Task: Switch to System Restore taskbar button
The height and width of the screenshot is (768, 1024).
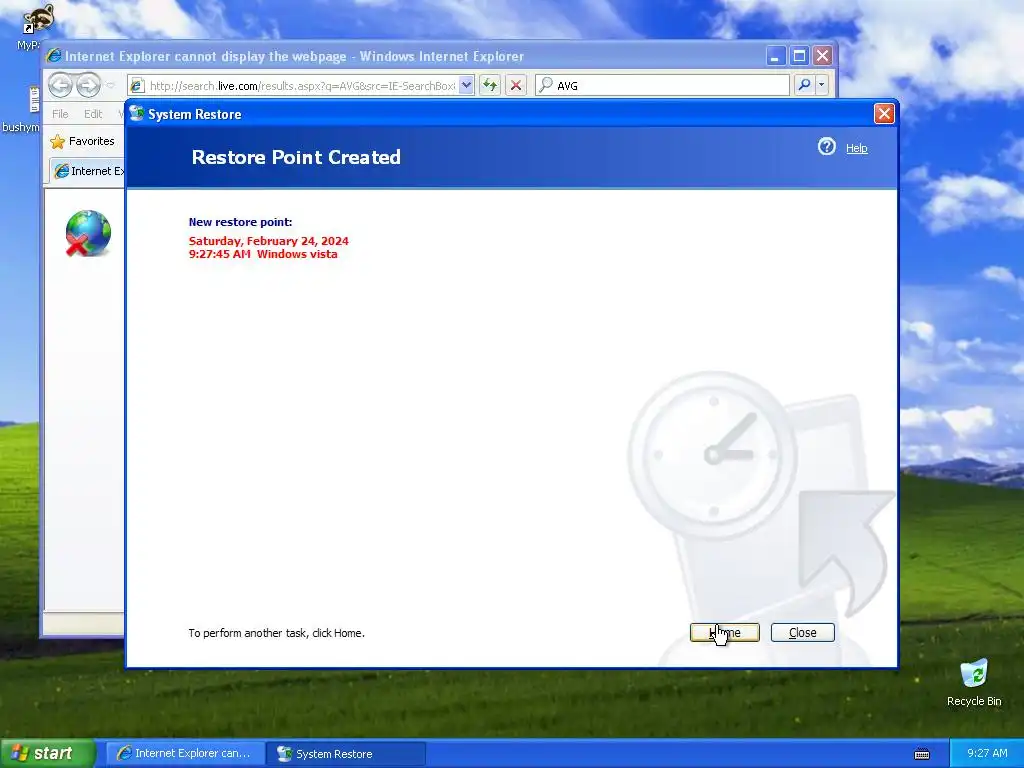Action: point(346,754)
